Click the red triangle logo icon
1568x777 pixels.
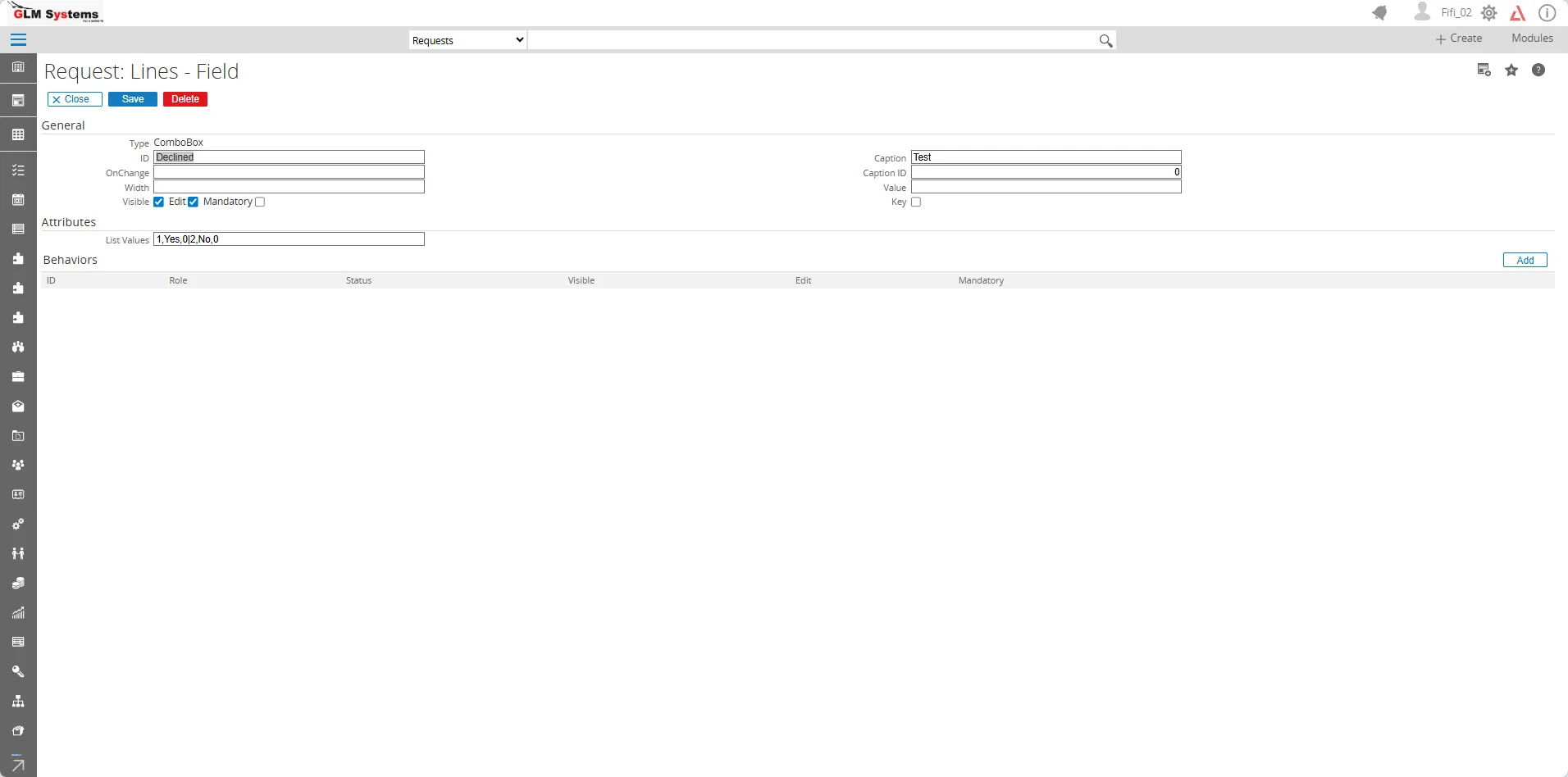(1518, 13)
